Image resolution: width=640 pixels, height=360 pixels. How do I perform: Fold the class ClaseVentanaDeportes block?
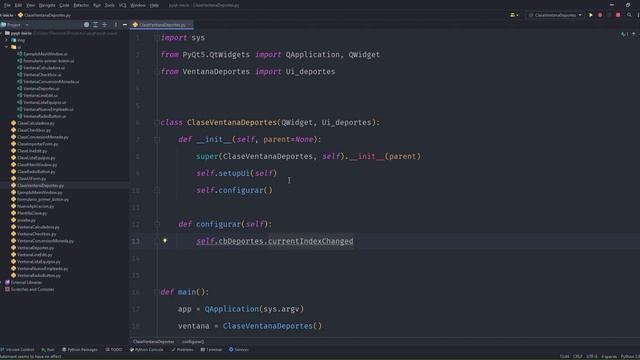[x=157, y=122]
